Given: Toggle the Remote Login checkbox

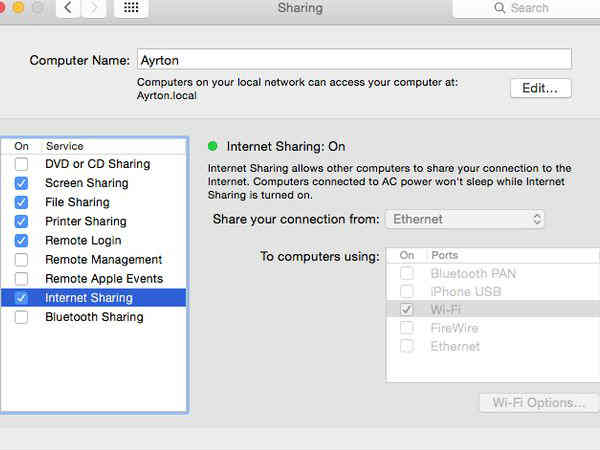Looking at the screenshot, I should click(22, 240).
